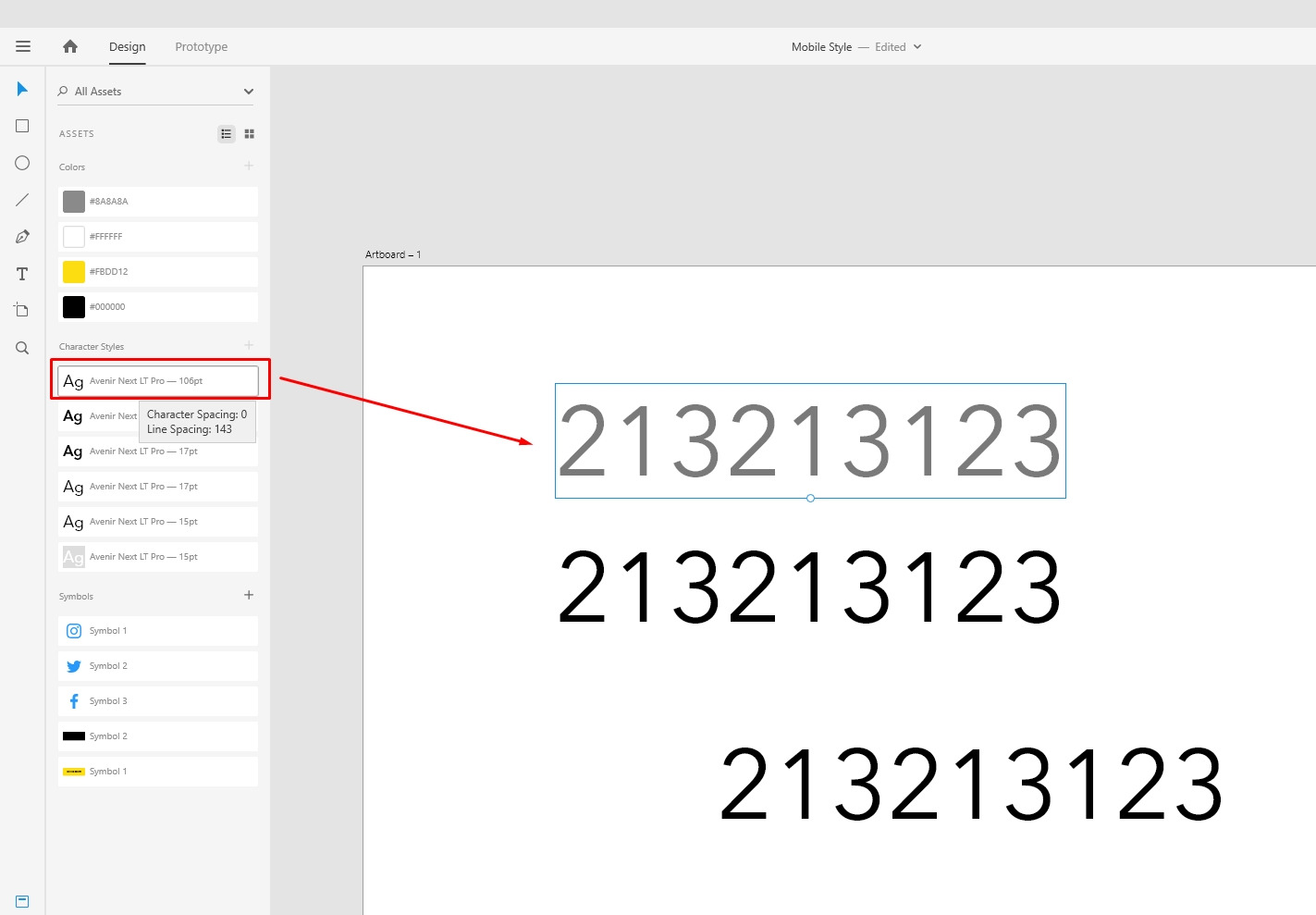Click the Artboard – 1 label
This screenshot has width=1316, height=915.
pos(393,254)
